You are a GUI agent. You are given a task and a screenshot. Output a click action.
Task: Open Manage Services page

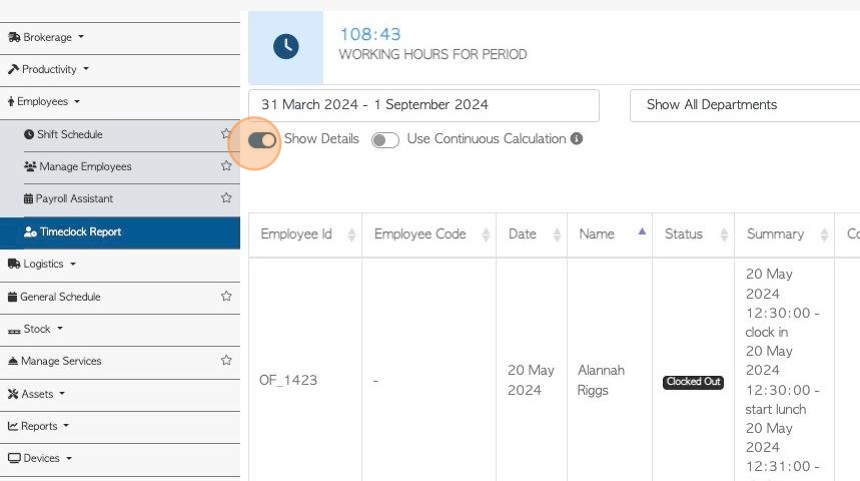coord(61,361)
